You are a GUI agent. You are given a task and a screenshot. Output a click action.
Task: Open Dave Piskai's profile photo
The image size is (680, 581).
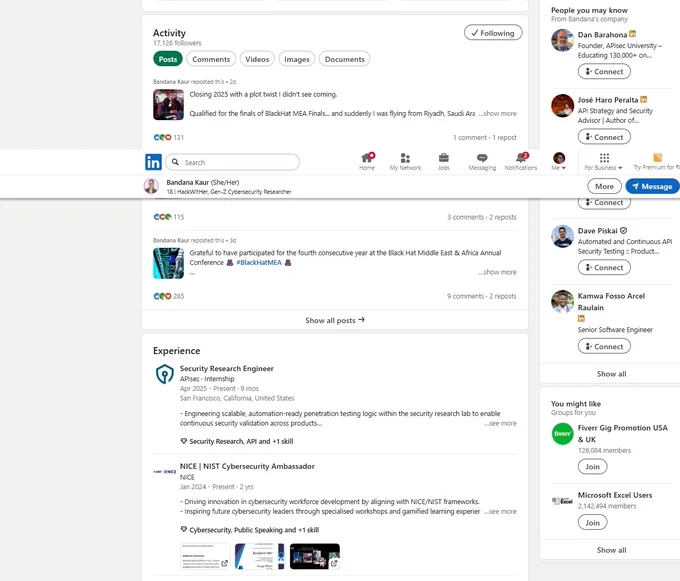(x=562, y=236)
